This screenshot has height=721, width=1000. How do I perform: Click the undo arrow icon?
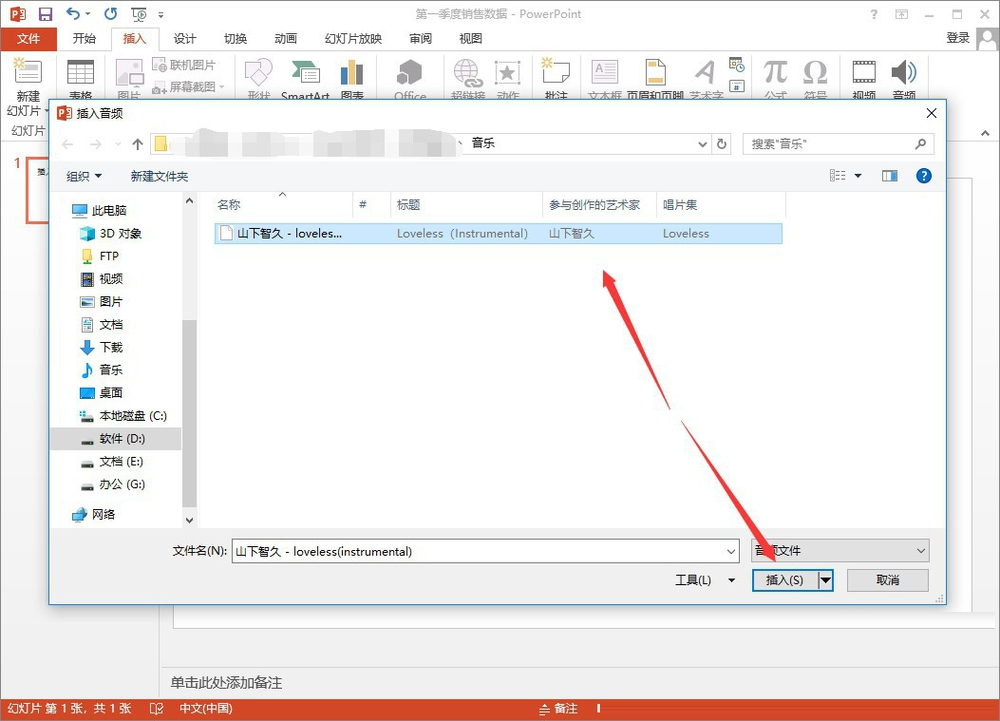tap(73, 13)
